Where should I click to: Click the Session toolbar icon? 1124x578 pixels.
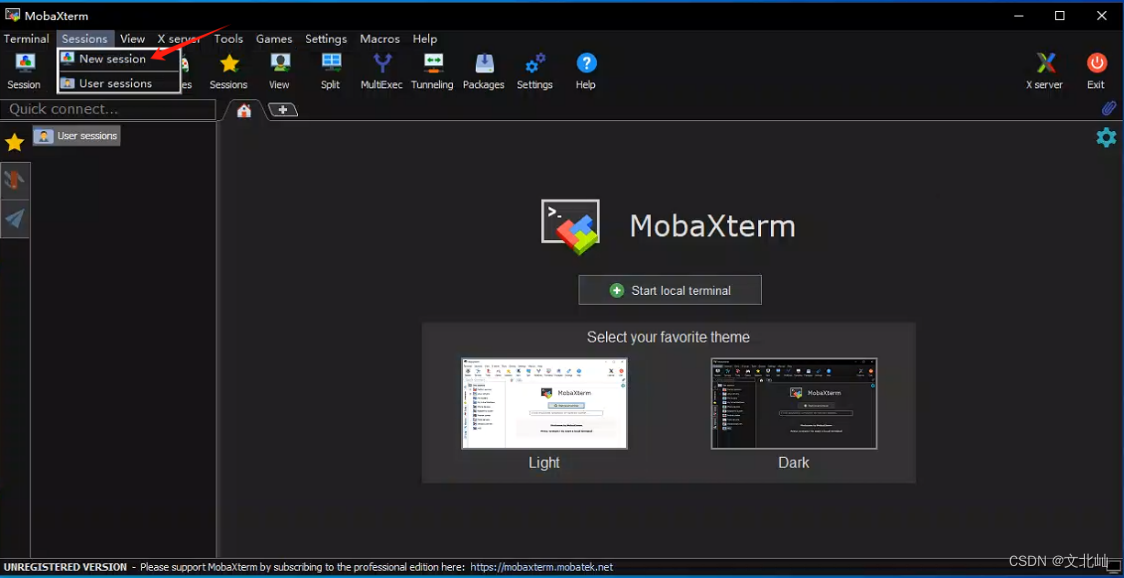[24, 72]
